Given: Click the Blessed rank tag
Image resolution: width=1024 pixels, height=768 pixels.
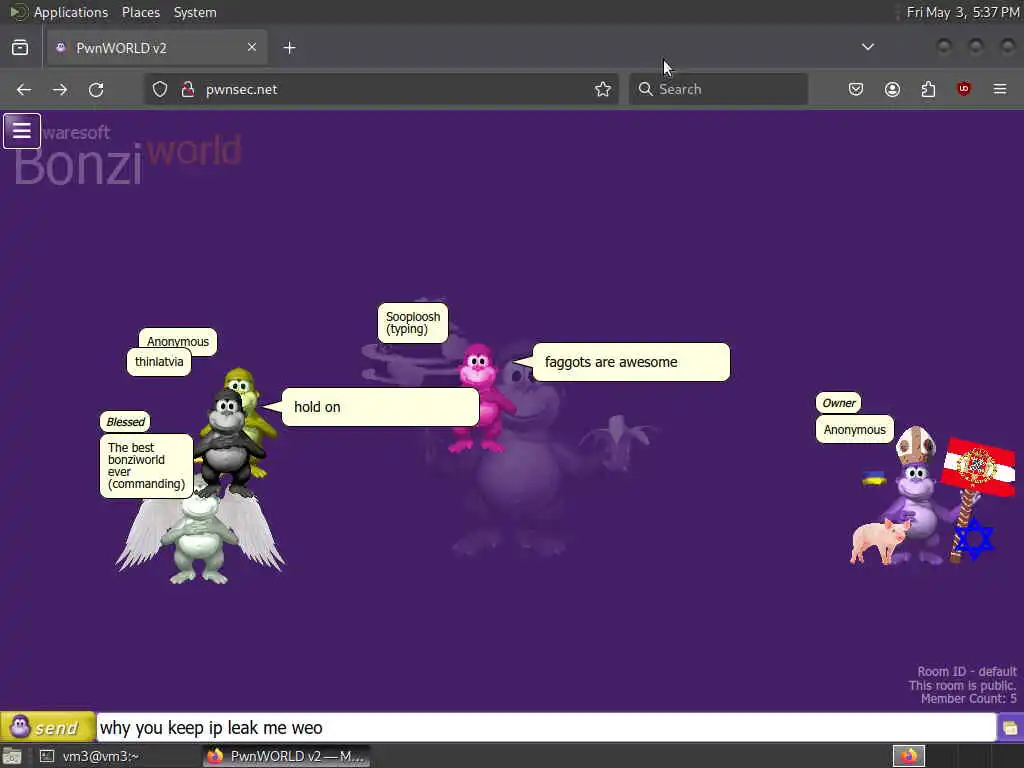Looking at the screenshot, I should [125, 422].
